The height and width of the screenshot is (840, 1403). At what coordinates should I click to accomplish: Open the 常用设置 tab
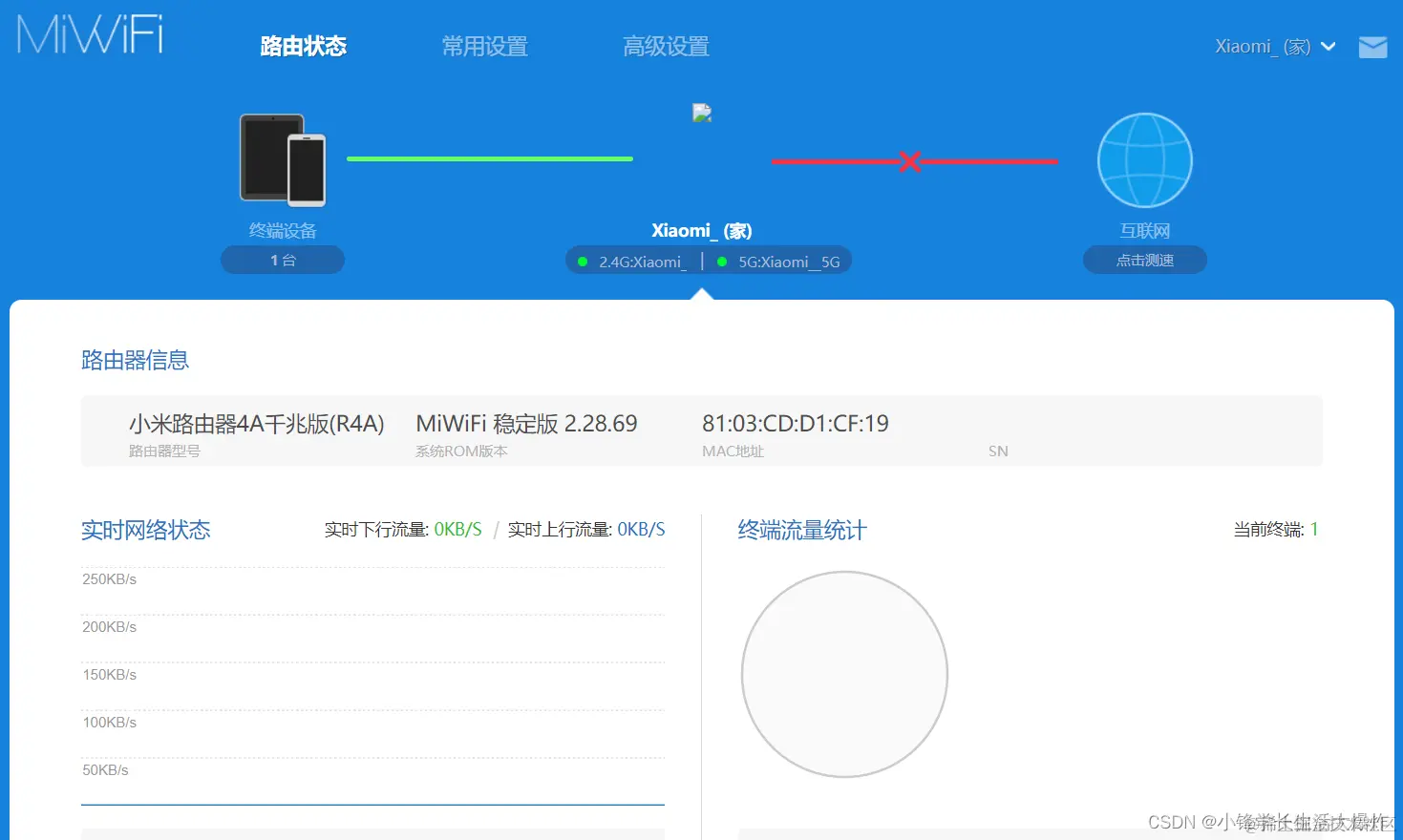pos(484,46)
